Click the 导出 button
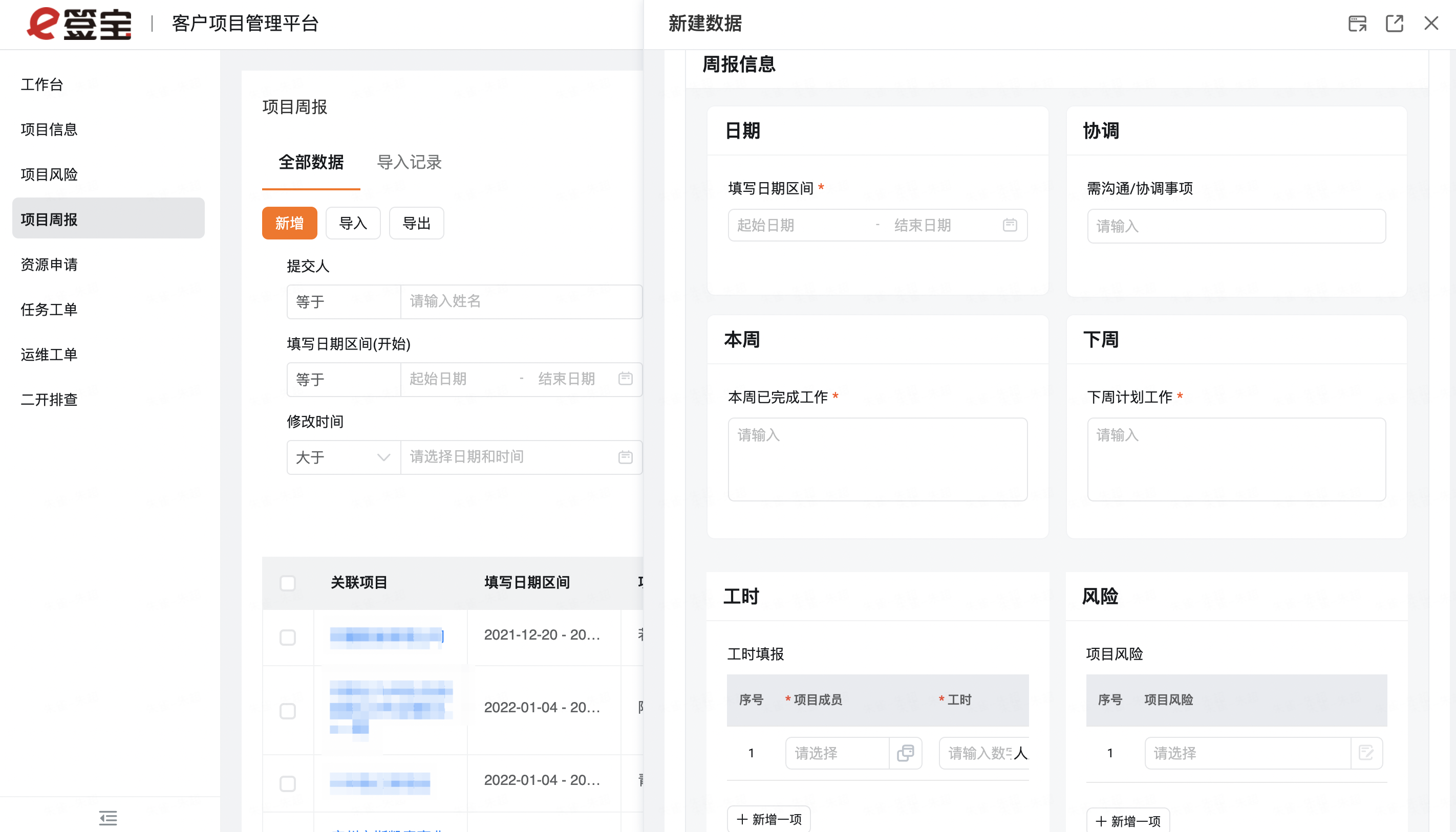Viewport: 1456px width, 832px height. (x=417, y=224)
